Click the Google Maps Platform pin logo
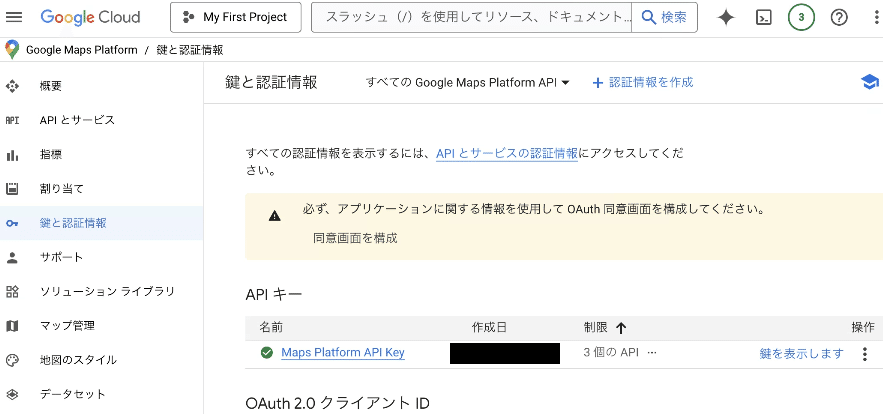 coord(12,50)
